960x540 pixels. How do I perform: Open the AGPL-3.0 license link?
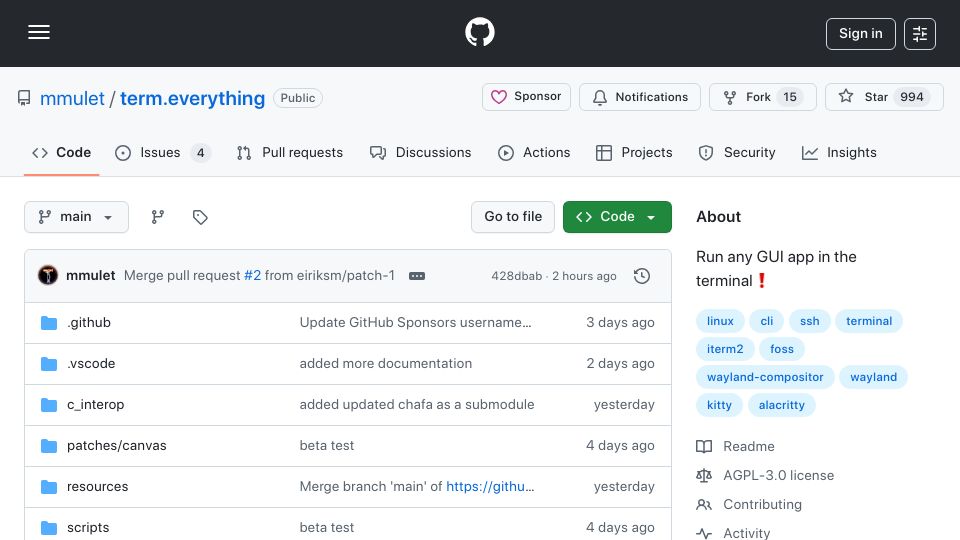coord(765,475)
